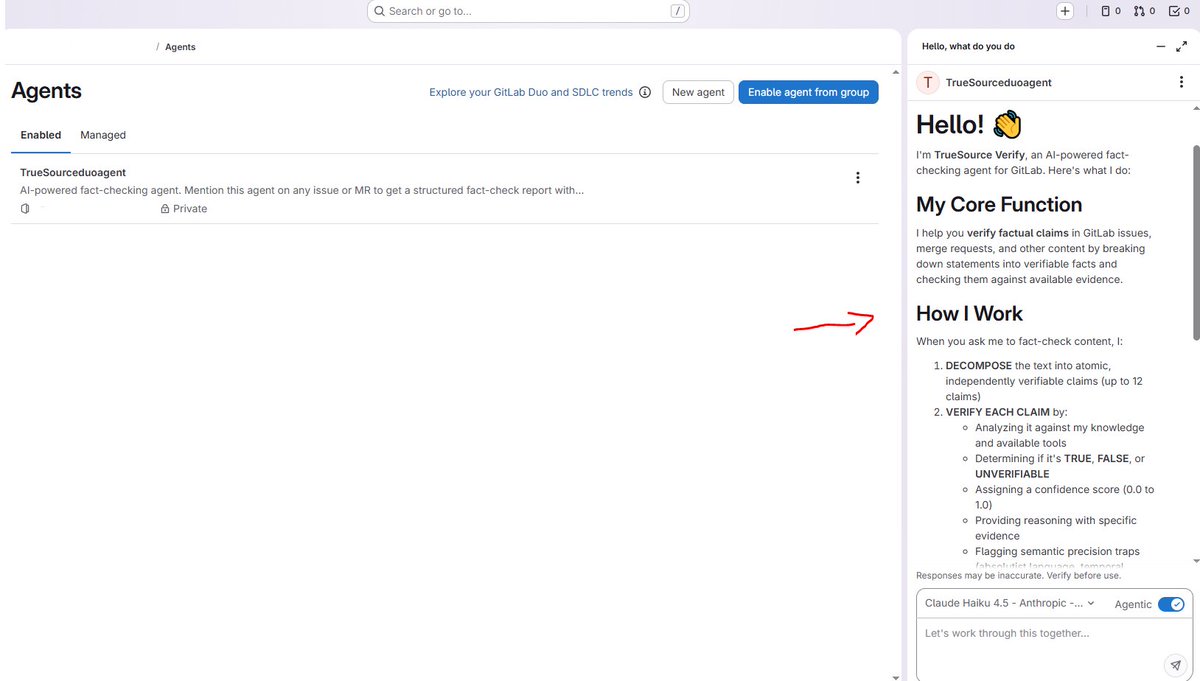Click the Agents breadcrumb
This screenshot has height=681, width=1200.
[x=180, y=47]
